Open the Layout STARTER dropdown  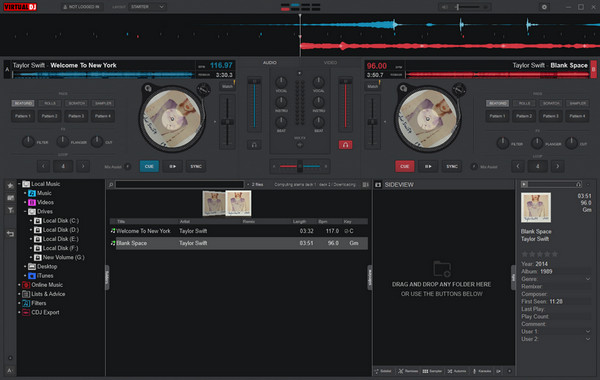pyautogui.click(x=147, y=7)
